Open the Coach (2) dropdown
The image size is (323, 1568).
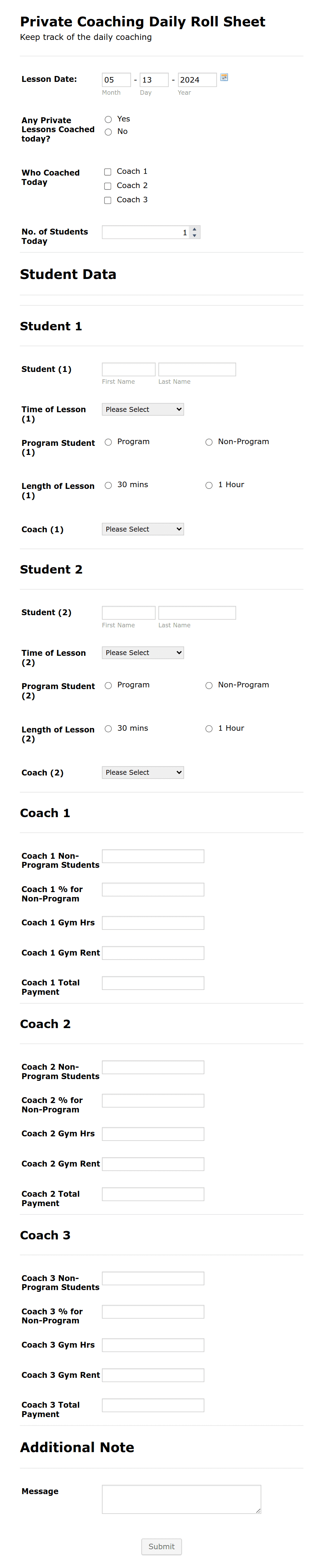143,772
